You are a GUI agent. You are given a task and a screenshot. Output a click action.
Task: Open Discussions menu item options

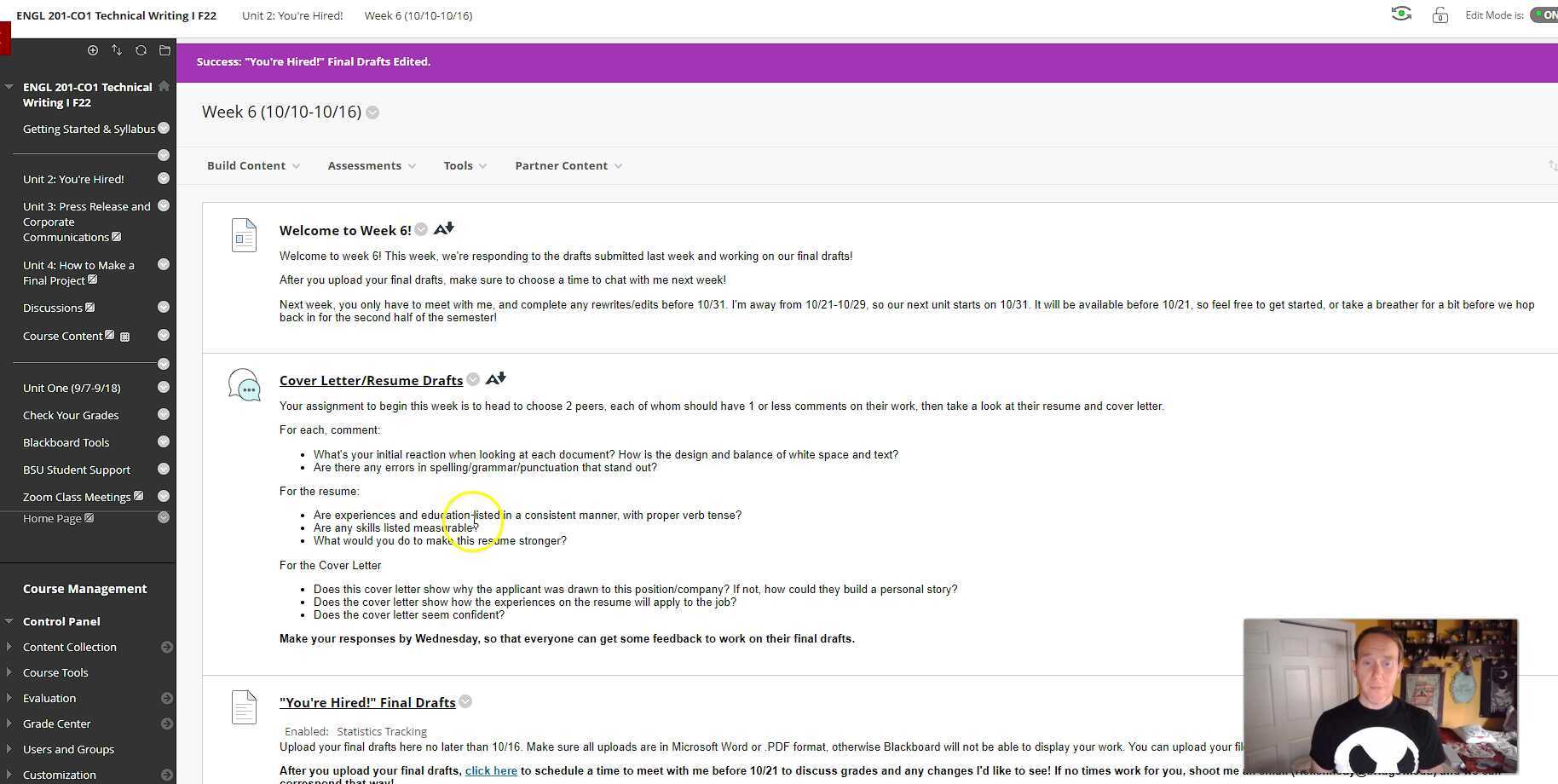[x=164, y=307]
